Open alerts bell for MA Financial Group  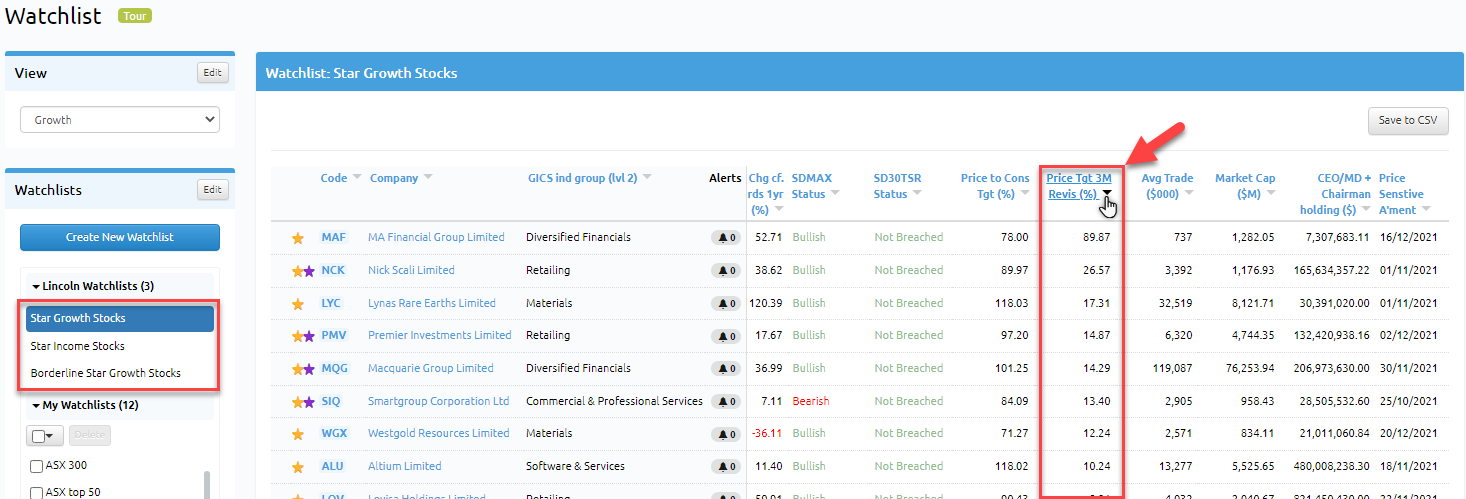pyautogui.click(x=726, y=238)
